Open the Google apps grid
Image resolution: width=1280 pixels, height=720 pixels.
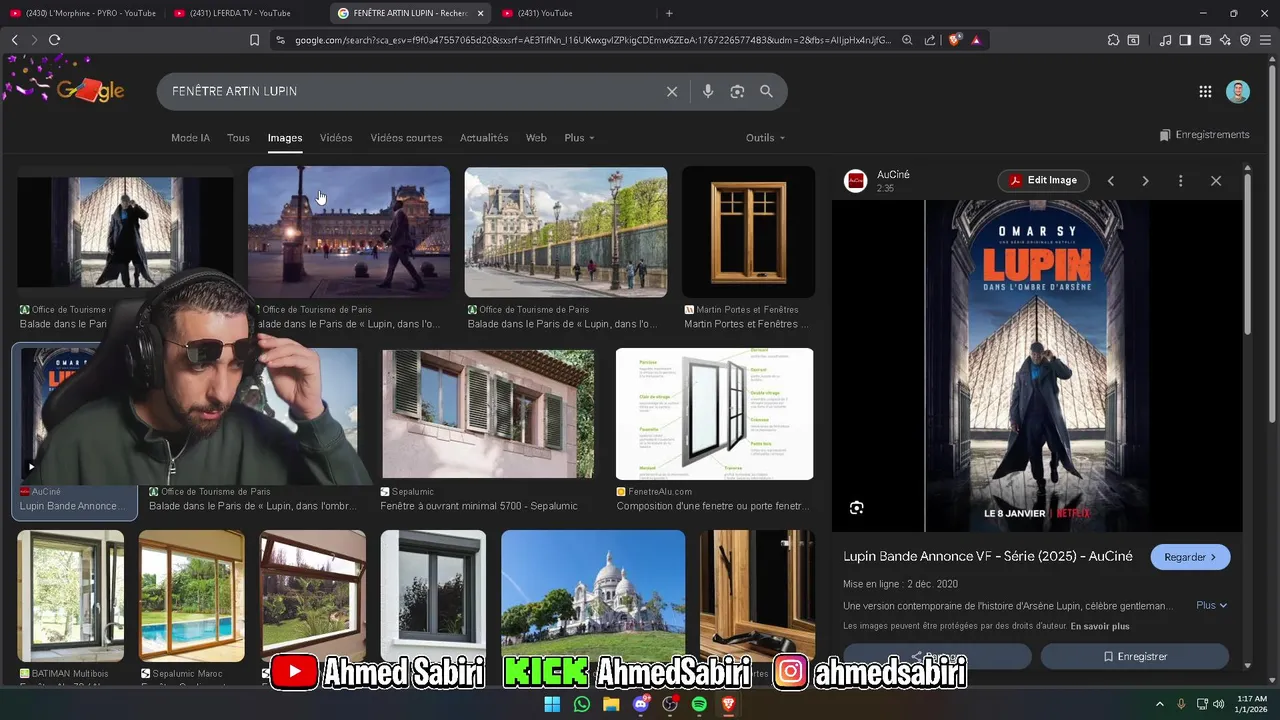[1205, 91]
